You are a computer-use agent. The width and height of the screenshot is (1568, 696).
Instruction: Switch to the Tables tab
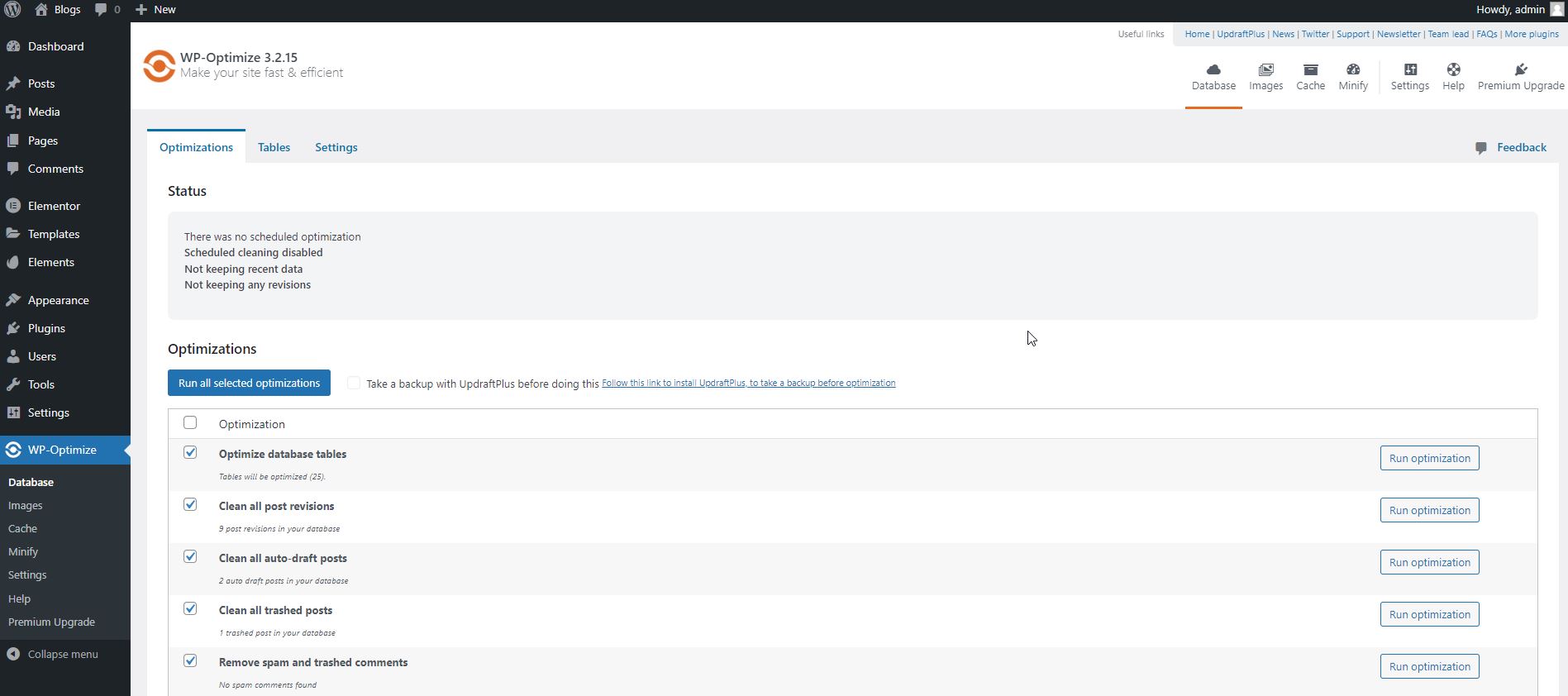[x=274, y=147]
